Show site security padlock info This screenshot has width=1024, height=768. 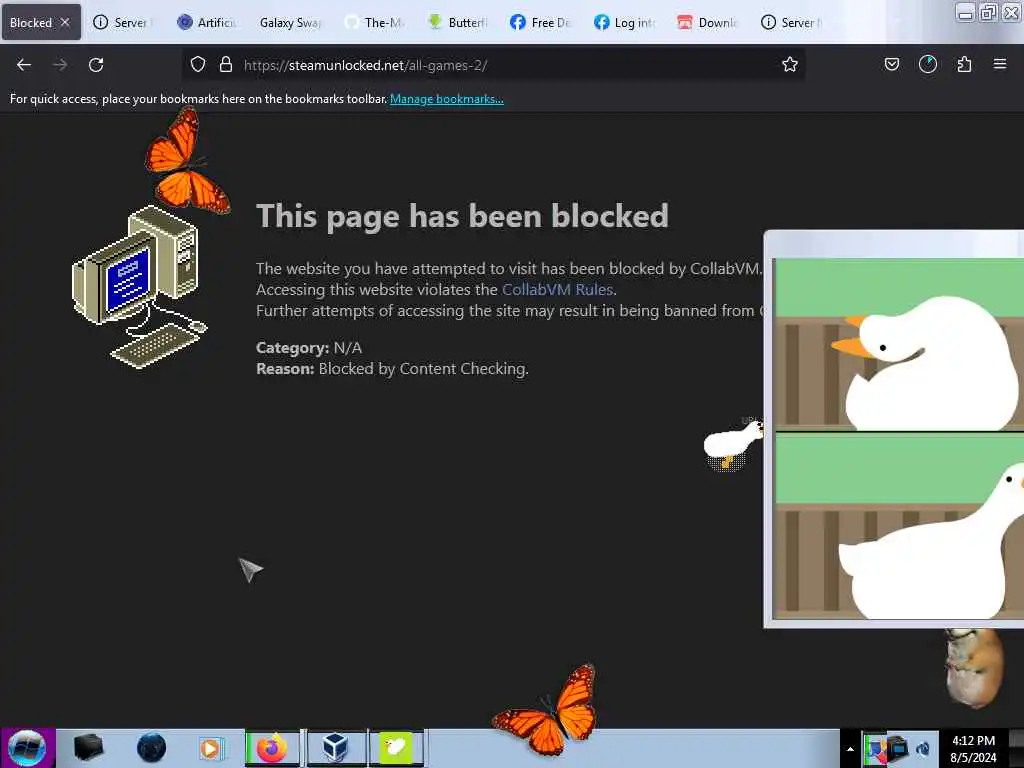pos(226,65)
